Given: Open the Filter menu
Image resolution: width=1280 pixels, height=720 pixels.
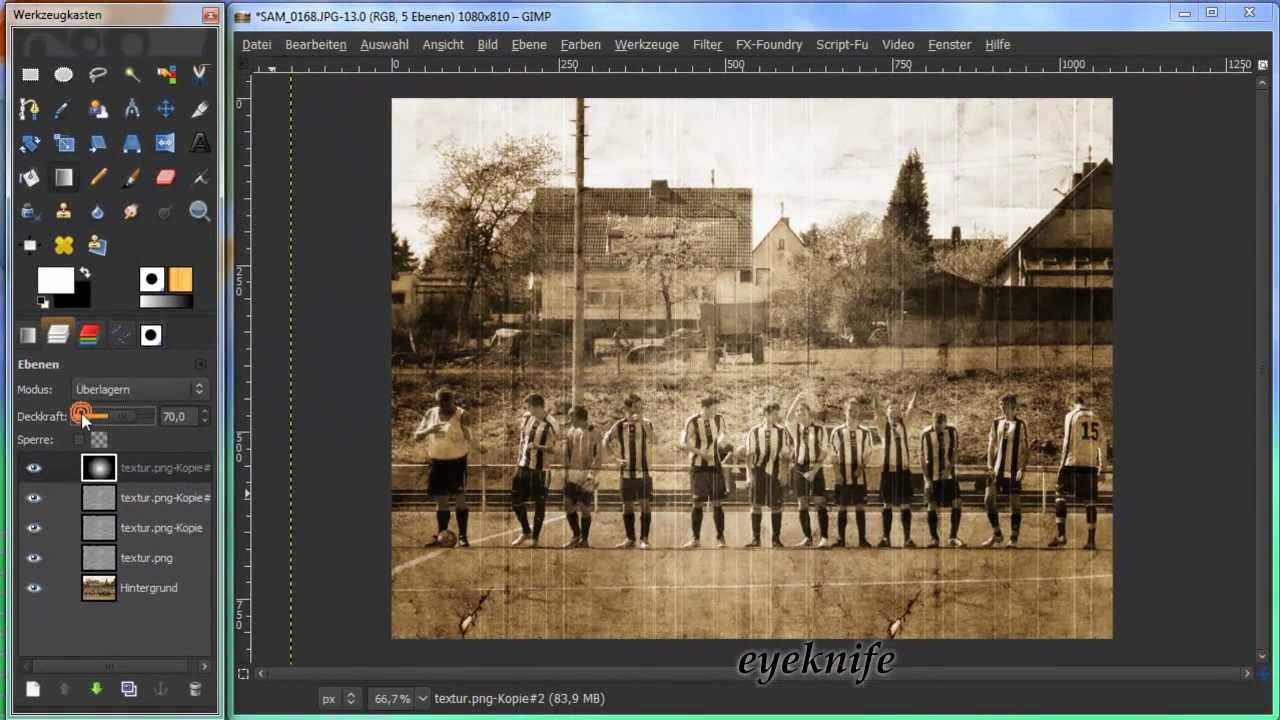Looking at the screenshot, I should (707, 45).
